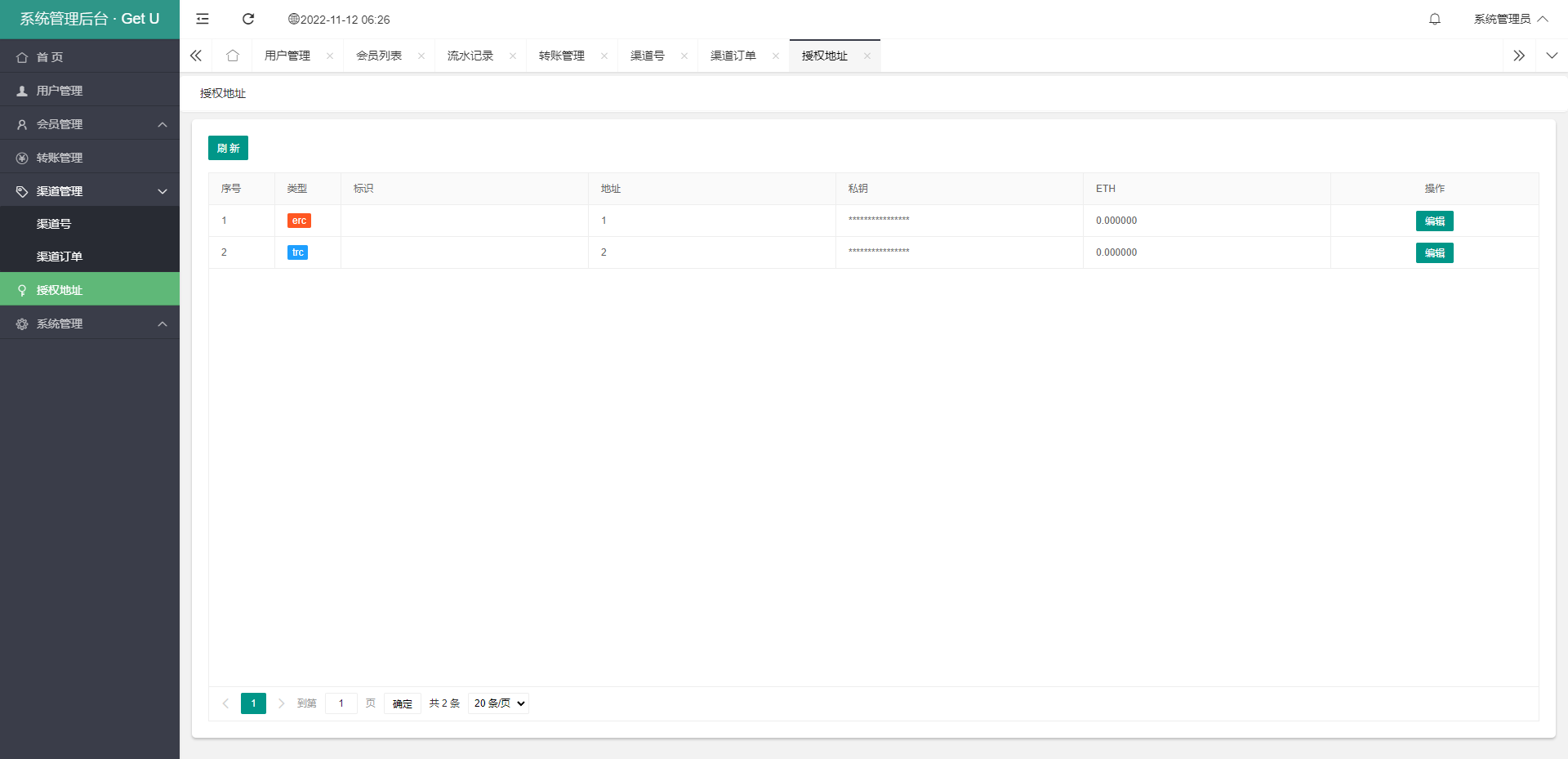The image size is (1568, 759).
Task: Click the page number input field
Action: pos(341,703)
